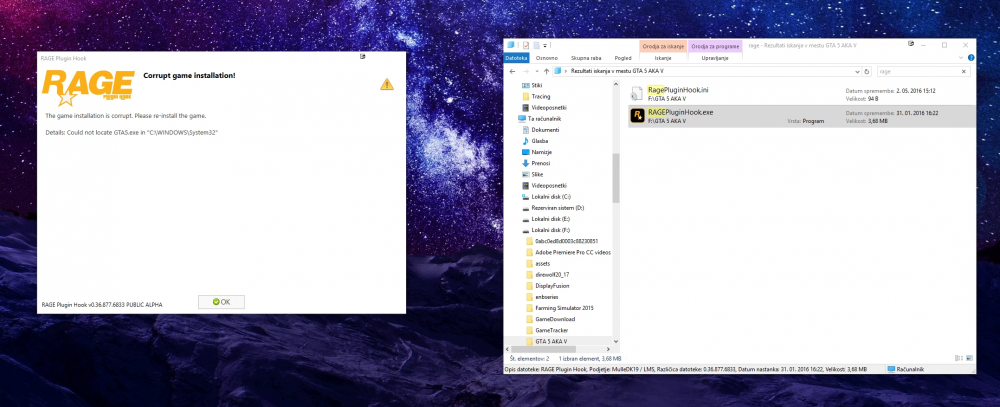Click the RAGEPluginHook.exe Rockstar icon
This screenshot has height=407, width=1000.
637,115
